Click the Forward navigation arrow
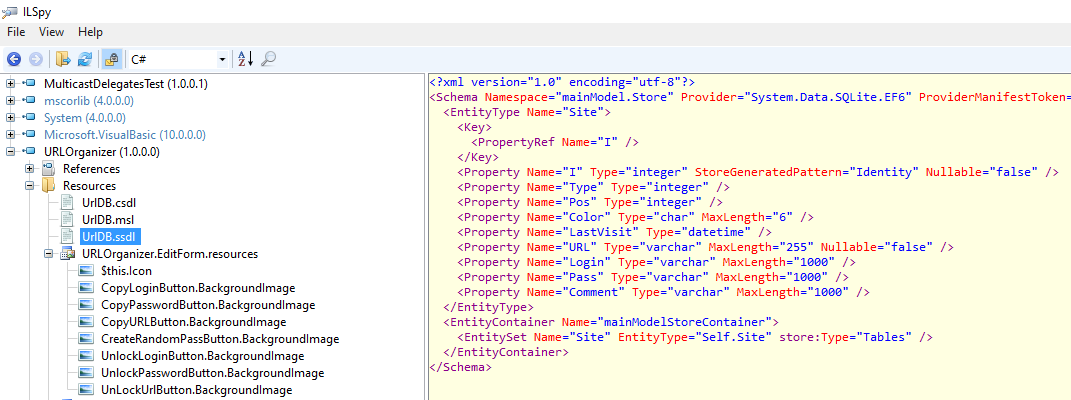This screenshot has height=400, width=1071. click(x=36, y=59)
